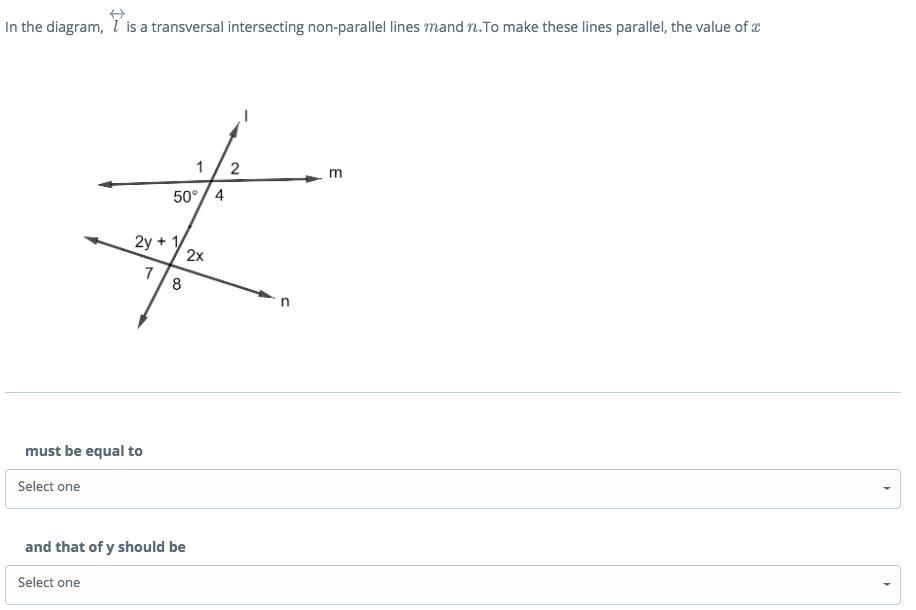Image resolution: width=916 pixels, height=610 pixels.
Task: Click the 50° angle label in the diagram
Action: pyautogui.click(x=185, y=197)
